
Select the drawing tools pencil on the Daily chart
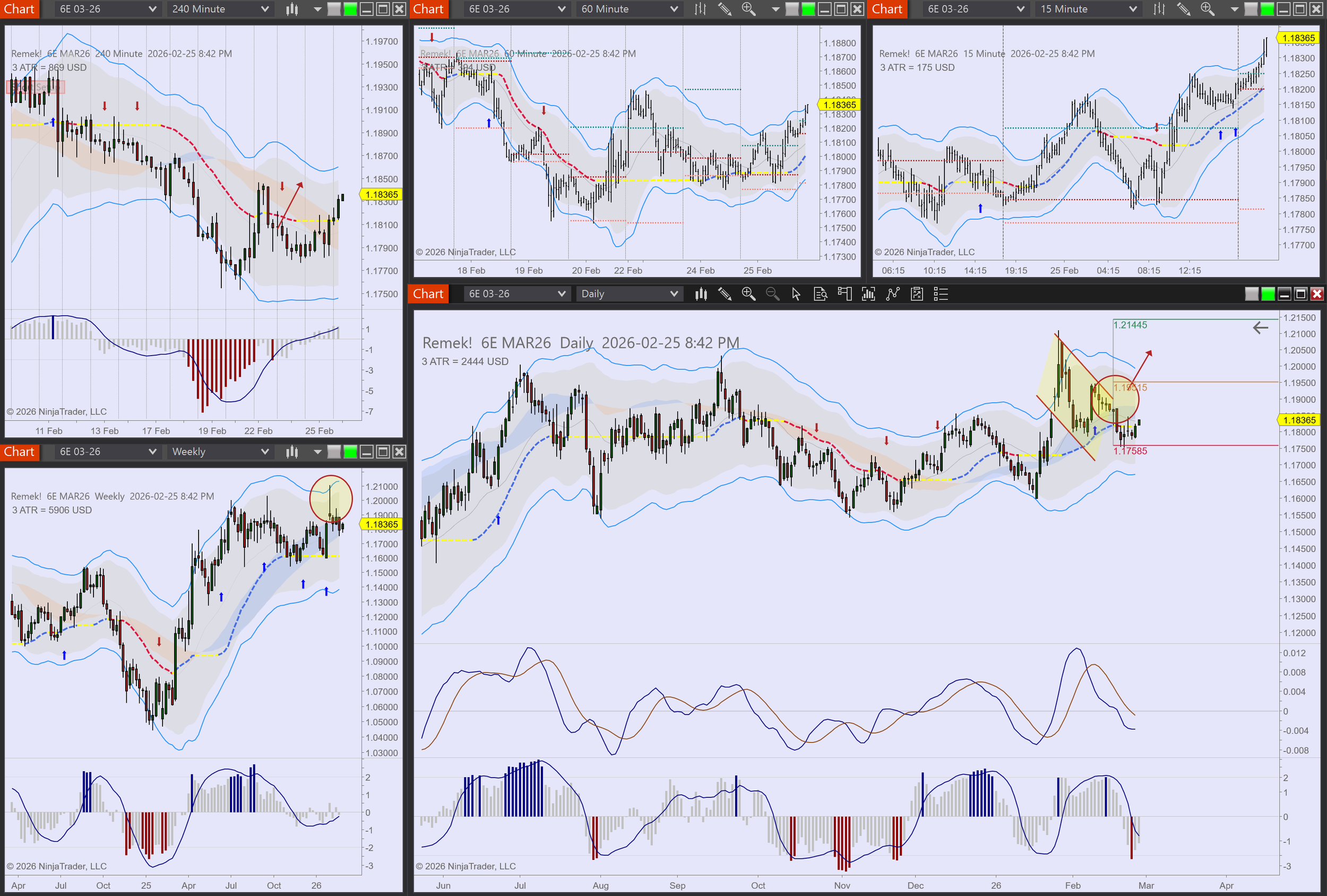pyautogui.click(x=725, y=294)
